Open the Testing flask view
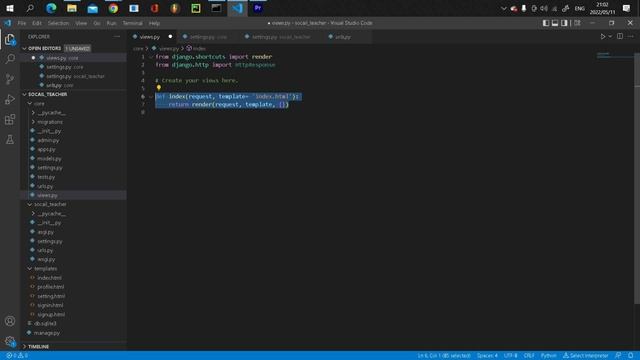Screen dimensions: 640x360 tap(10, 140)
